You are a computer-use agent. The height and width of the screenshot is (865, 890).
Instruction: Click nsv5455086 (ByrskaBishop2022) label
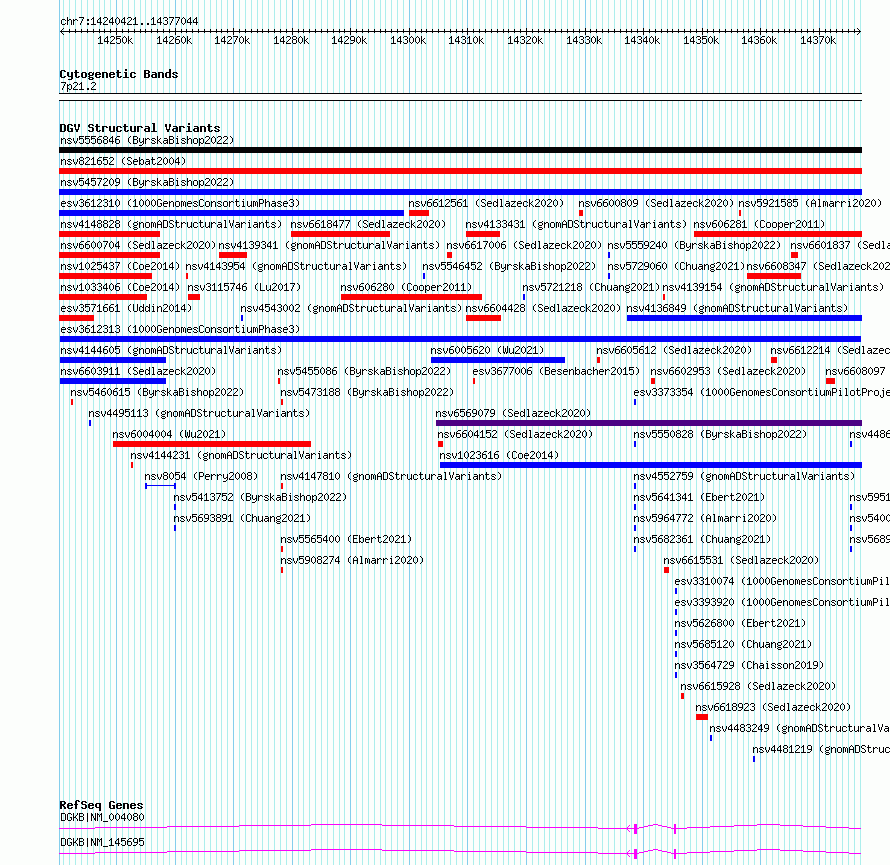tap(364, 371)
